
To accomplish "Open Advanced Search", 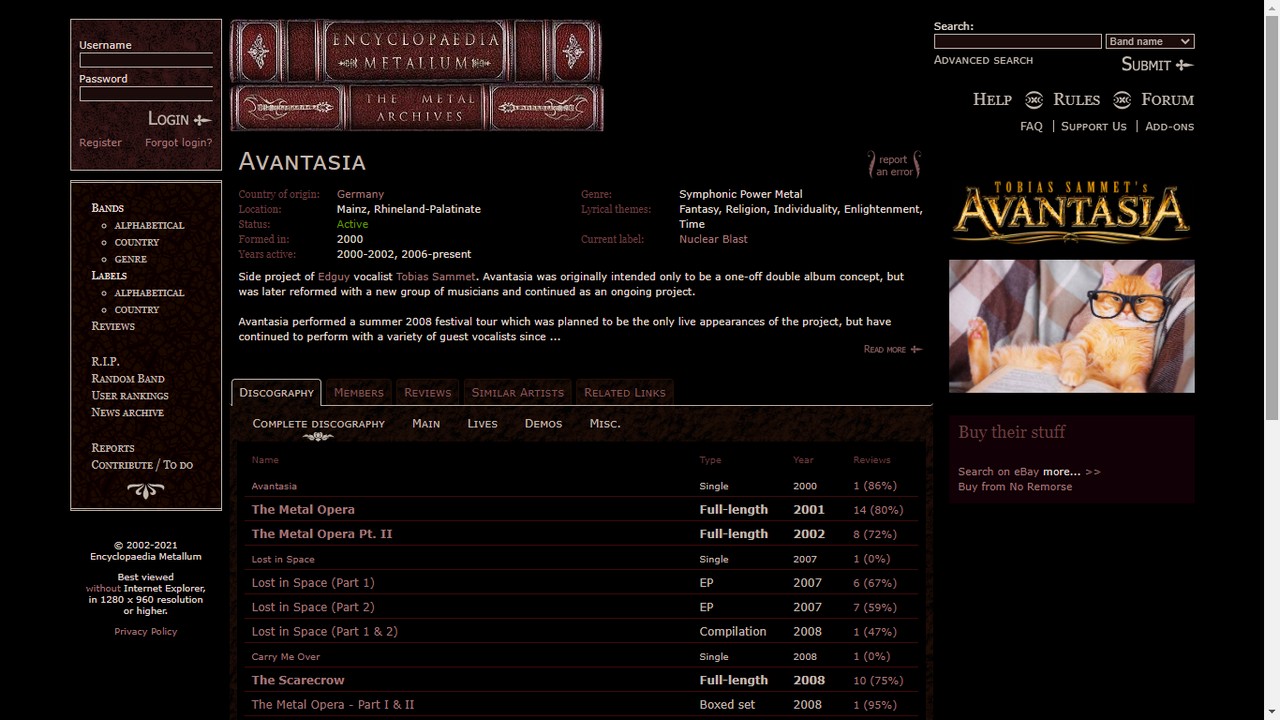I will pos(983,60).
